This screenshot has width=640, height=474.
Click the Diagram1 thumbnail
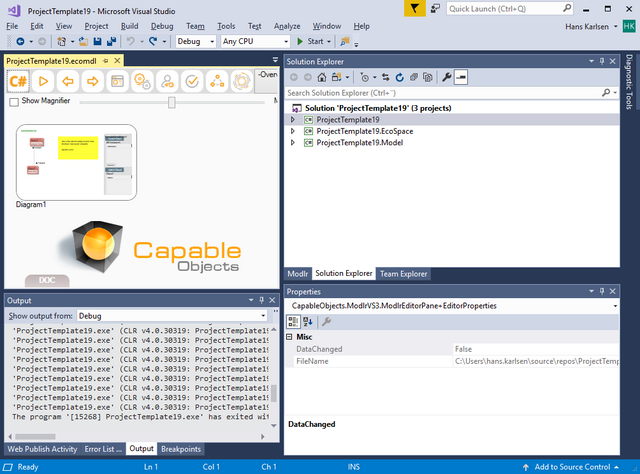[76, 162]
